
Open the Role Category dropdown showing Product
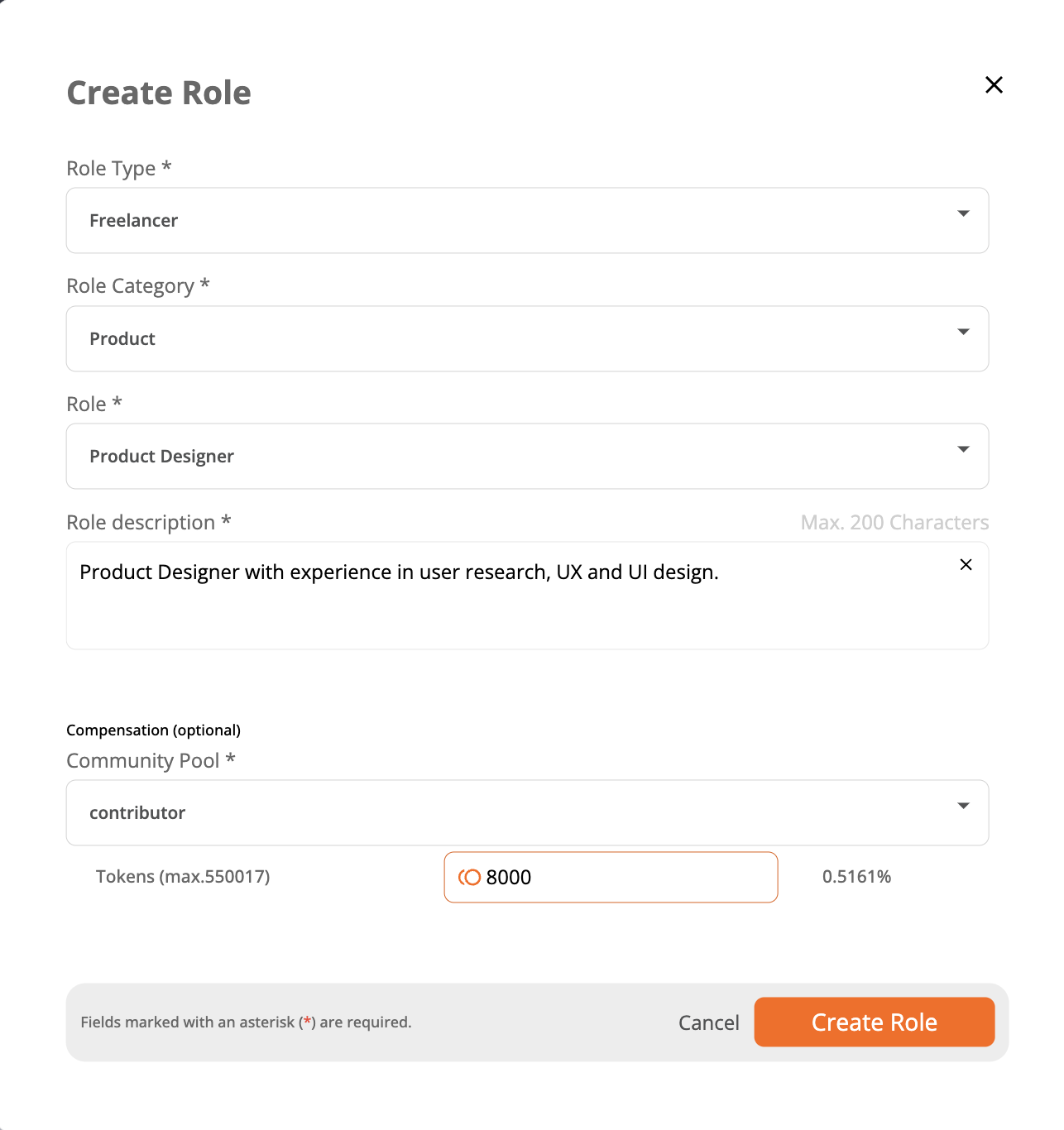point(527,339)
